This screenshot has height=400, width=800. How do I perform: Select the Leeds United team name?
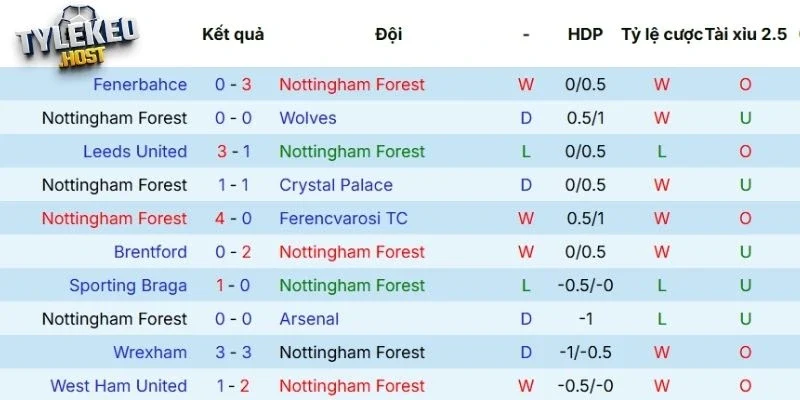(x=135, y=152)
